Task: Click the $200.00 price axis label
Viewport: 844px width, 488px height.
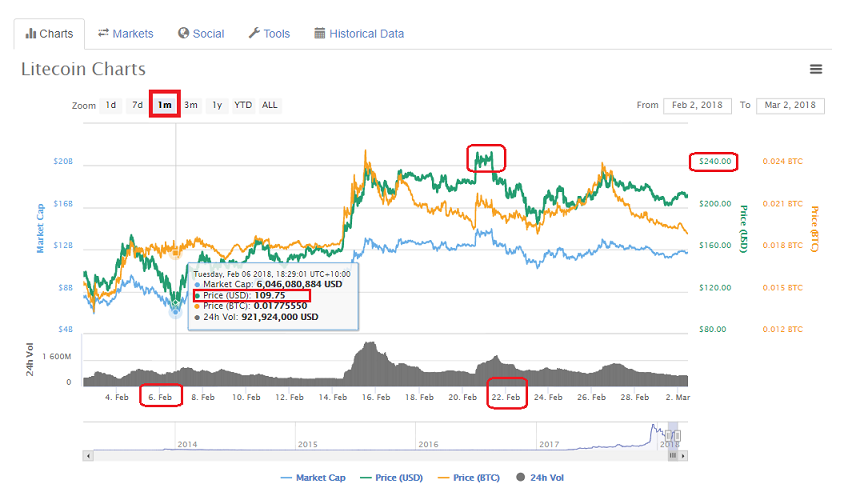Action: 715,203
